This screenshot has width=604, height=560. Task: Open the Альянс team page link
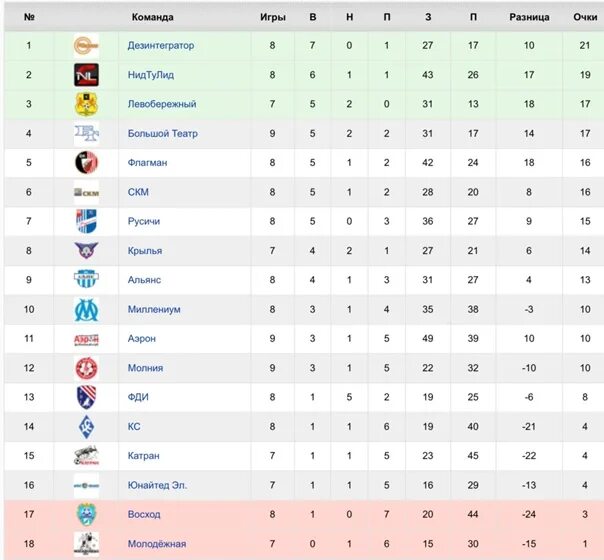pyautogui.click(x=144, y=280)
